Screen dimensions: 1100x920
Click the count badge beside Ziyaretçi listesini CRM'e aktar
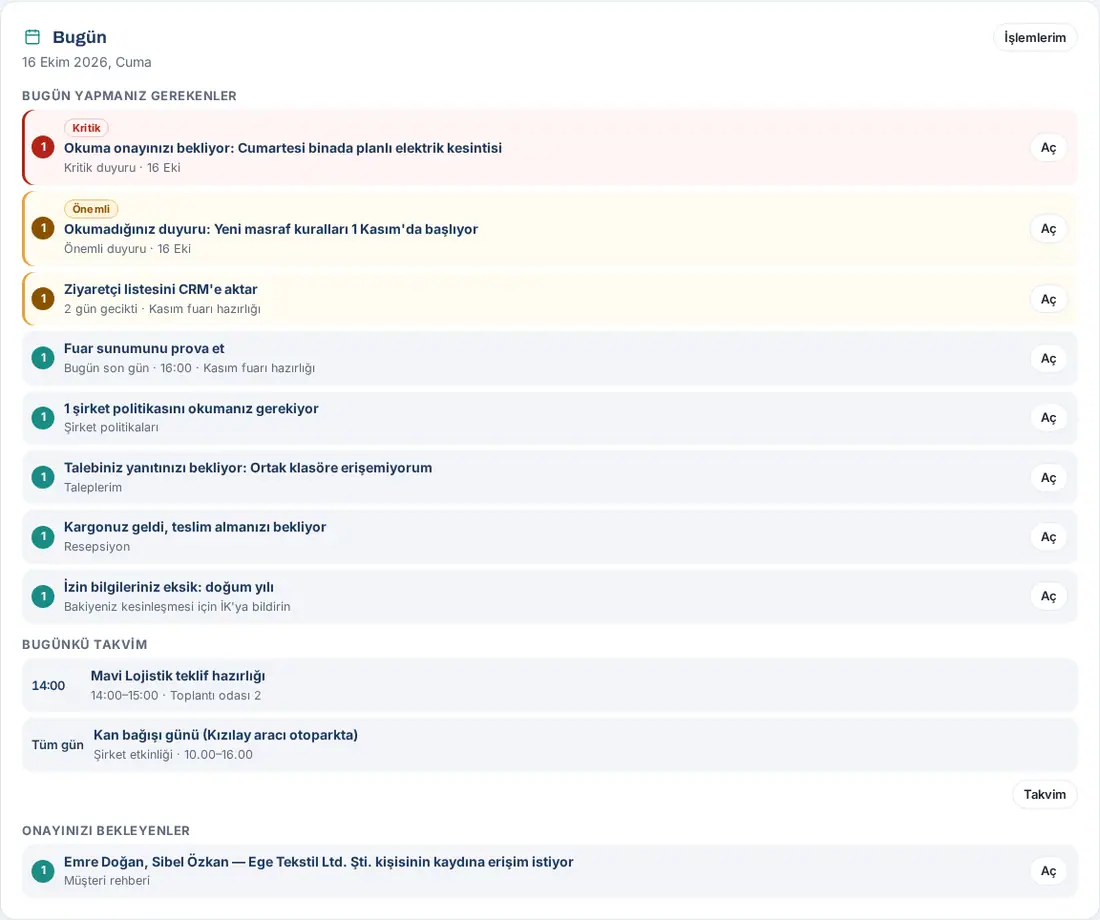coord(43,298)
